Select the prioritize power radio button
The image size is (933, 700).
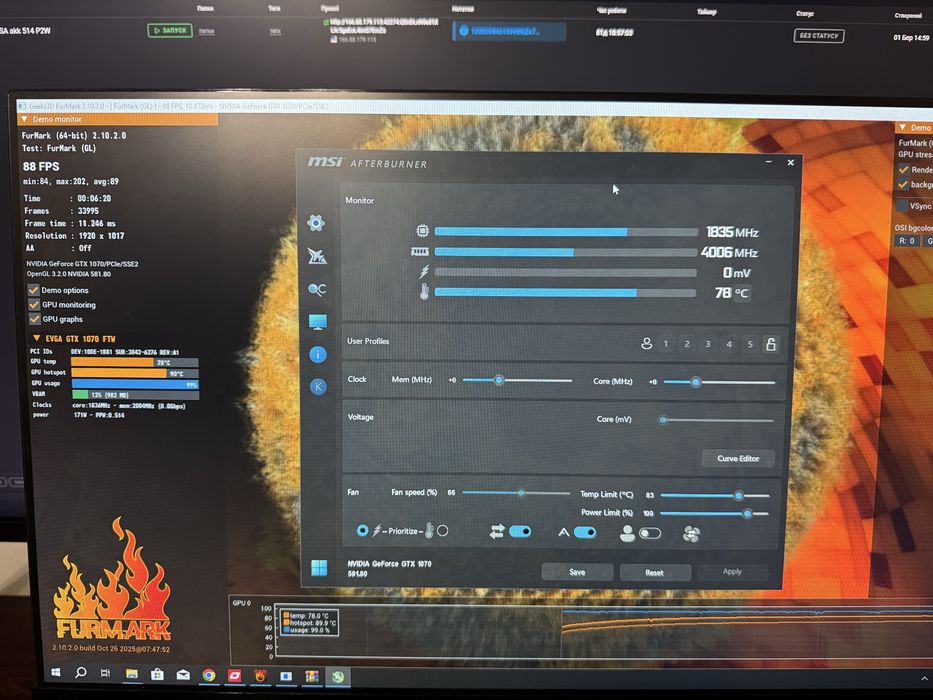pos(362,530)
